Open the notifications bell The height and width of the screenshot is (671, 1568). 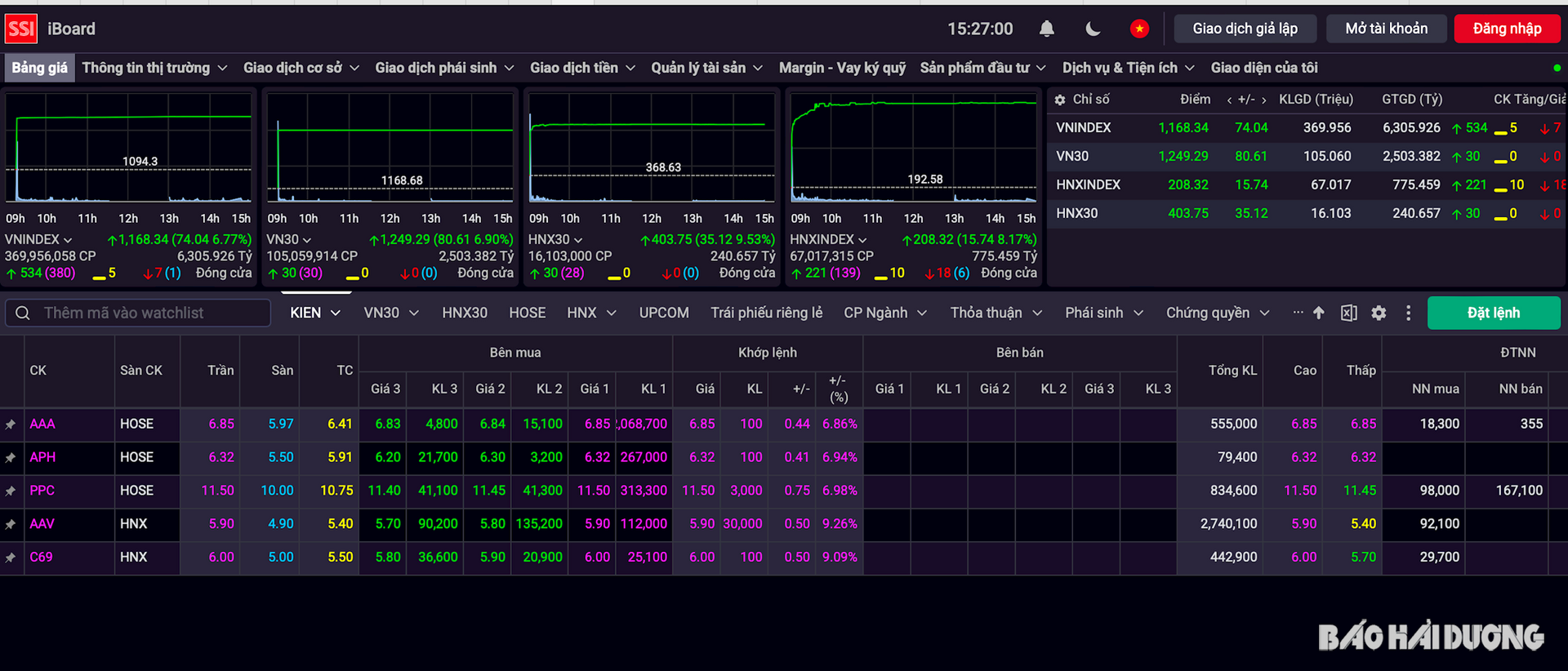pyautogui.click(x=1046, y=29)
